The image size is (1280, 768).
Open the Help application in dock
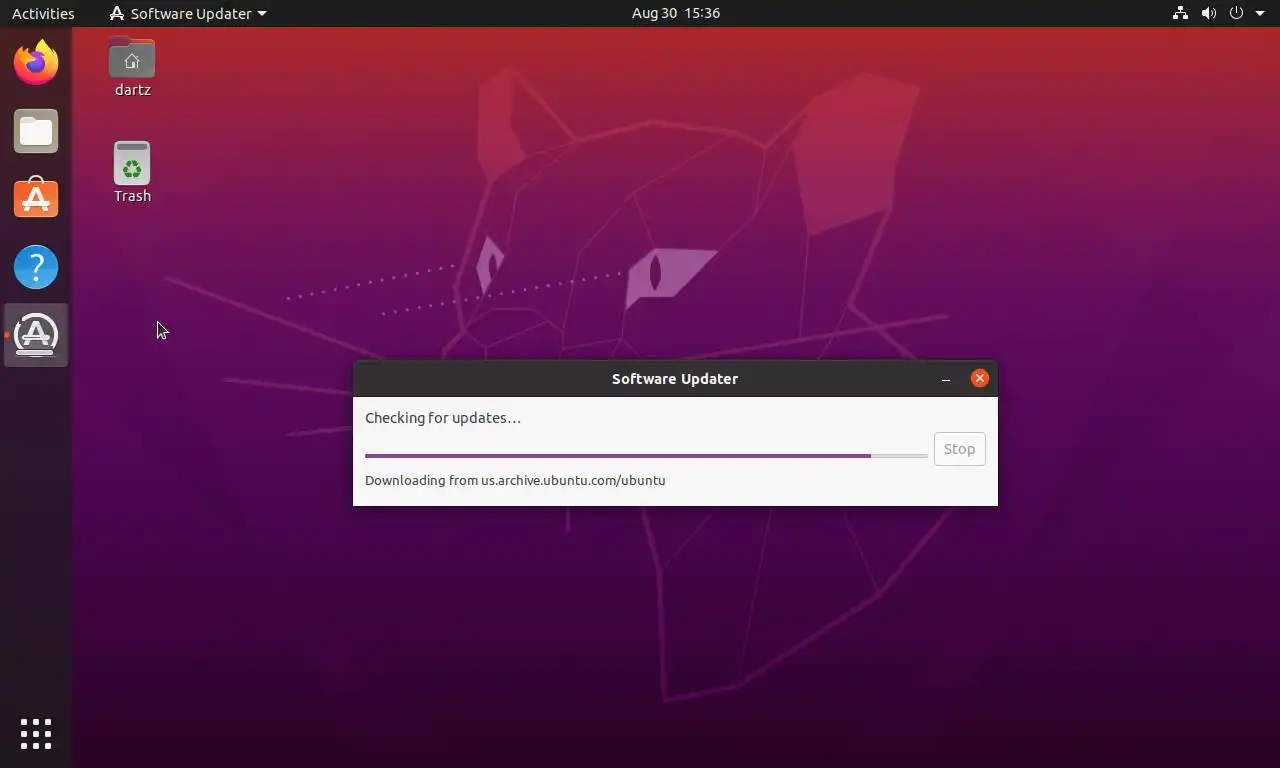36,267
